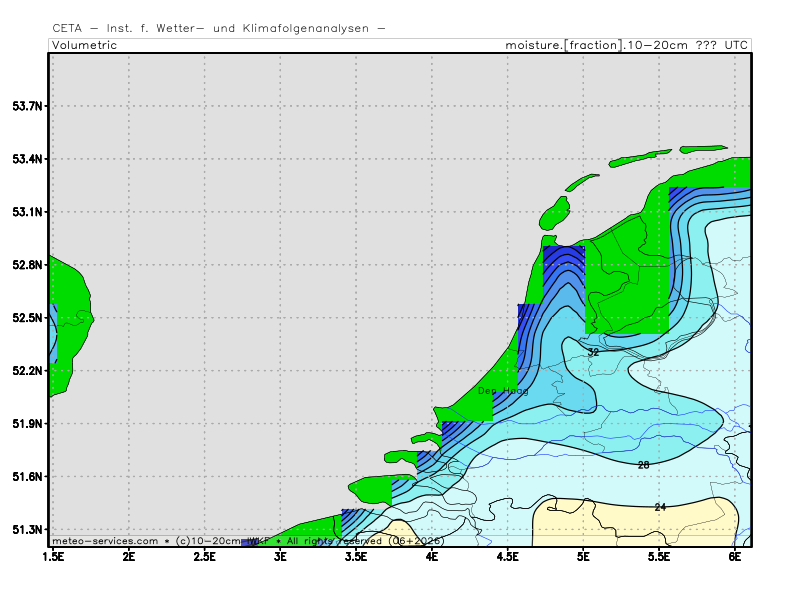The height and width of the screenshot is (600, 800).
Task: Click the 4.5E longitude axis label
Action: (508, 555)
